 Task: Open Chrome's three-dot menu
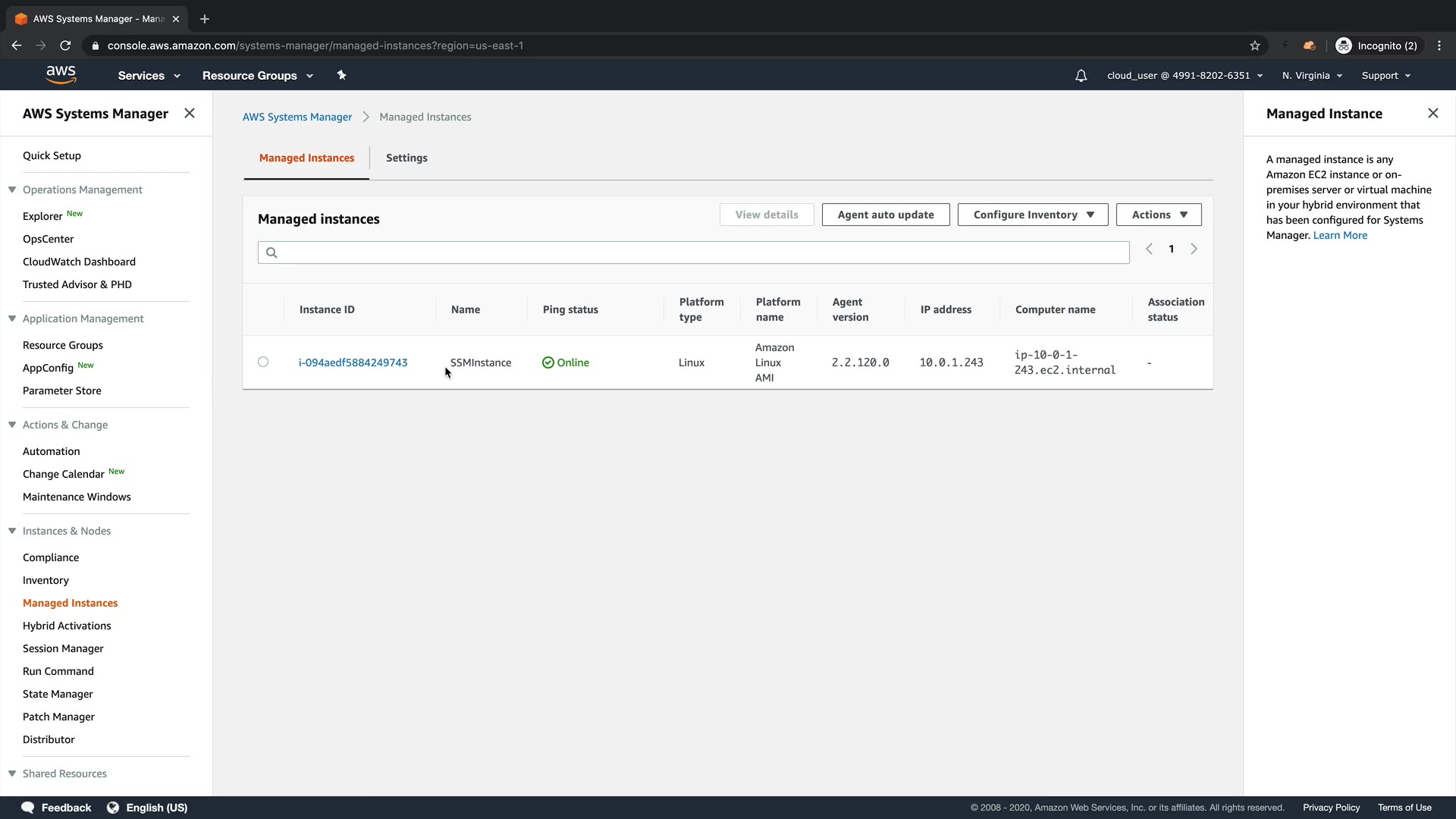coord(1439,45)
